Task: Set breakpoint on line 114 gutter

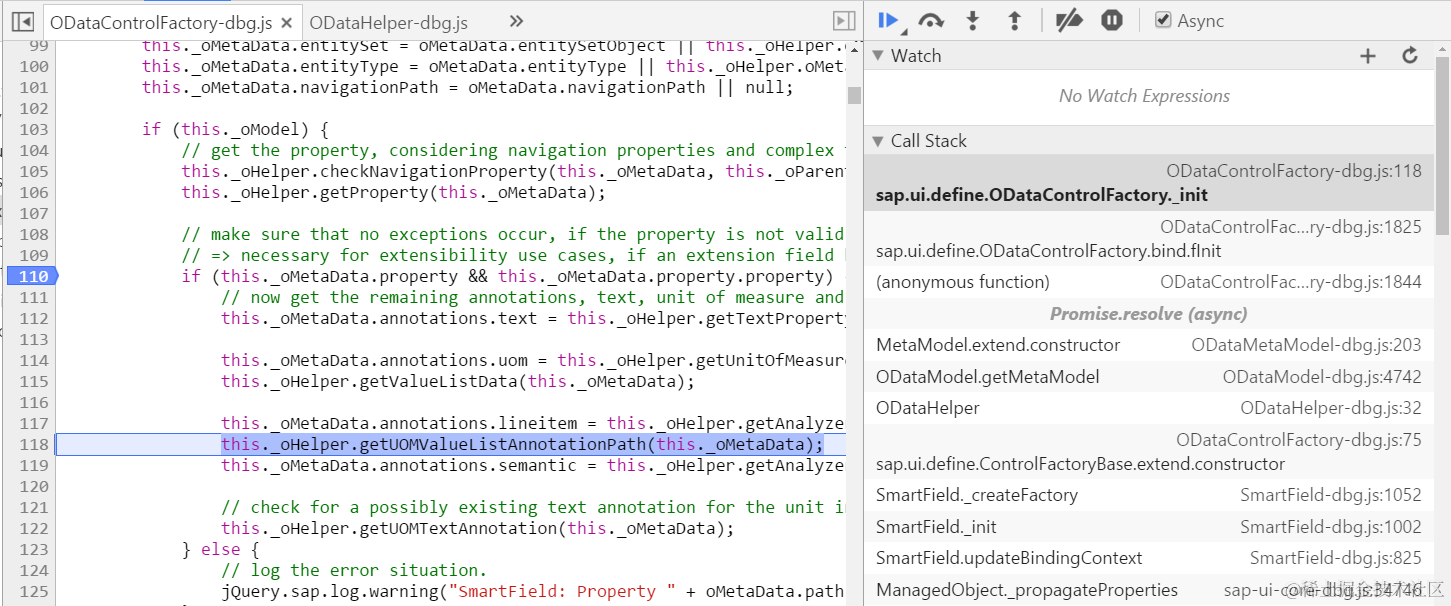Action: (33, 360)
